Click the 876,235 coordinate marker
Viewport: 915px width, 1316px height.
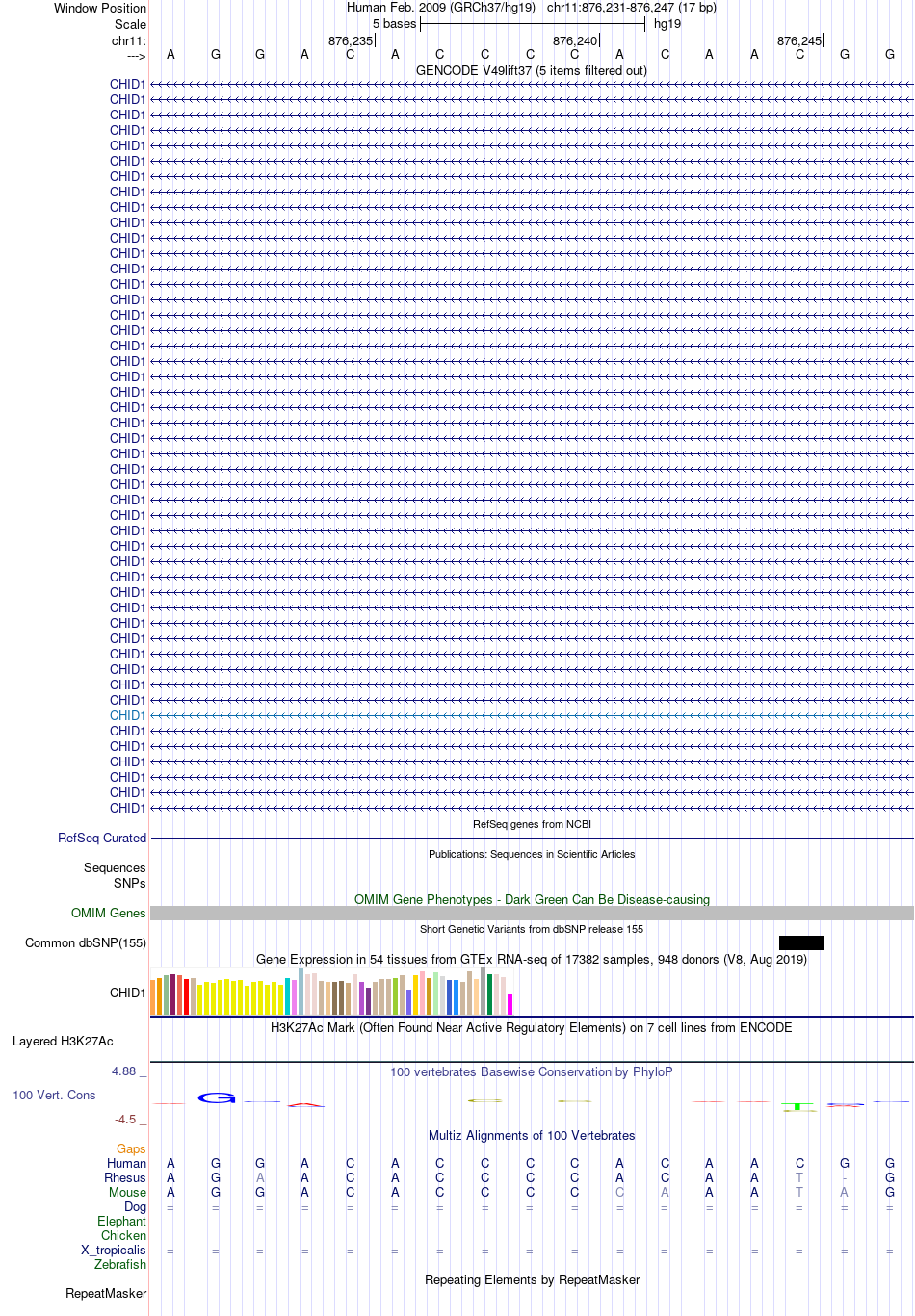pos(351,40)
